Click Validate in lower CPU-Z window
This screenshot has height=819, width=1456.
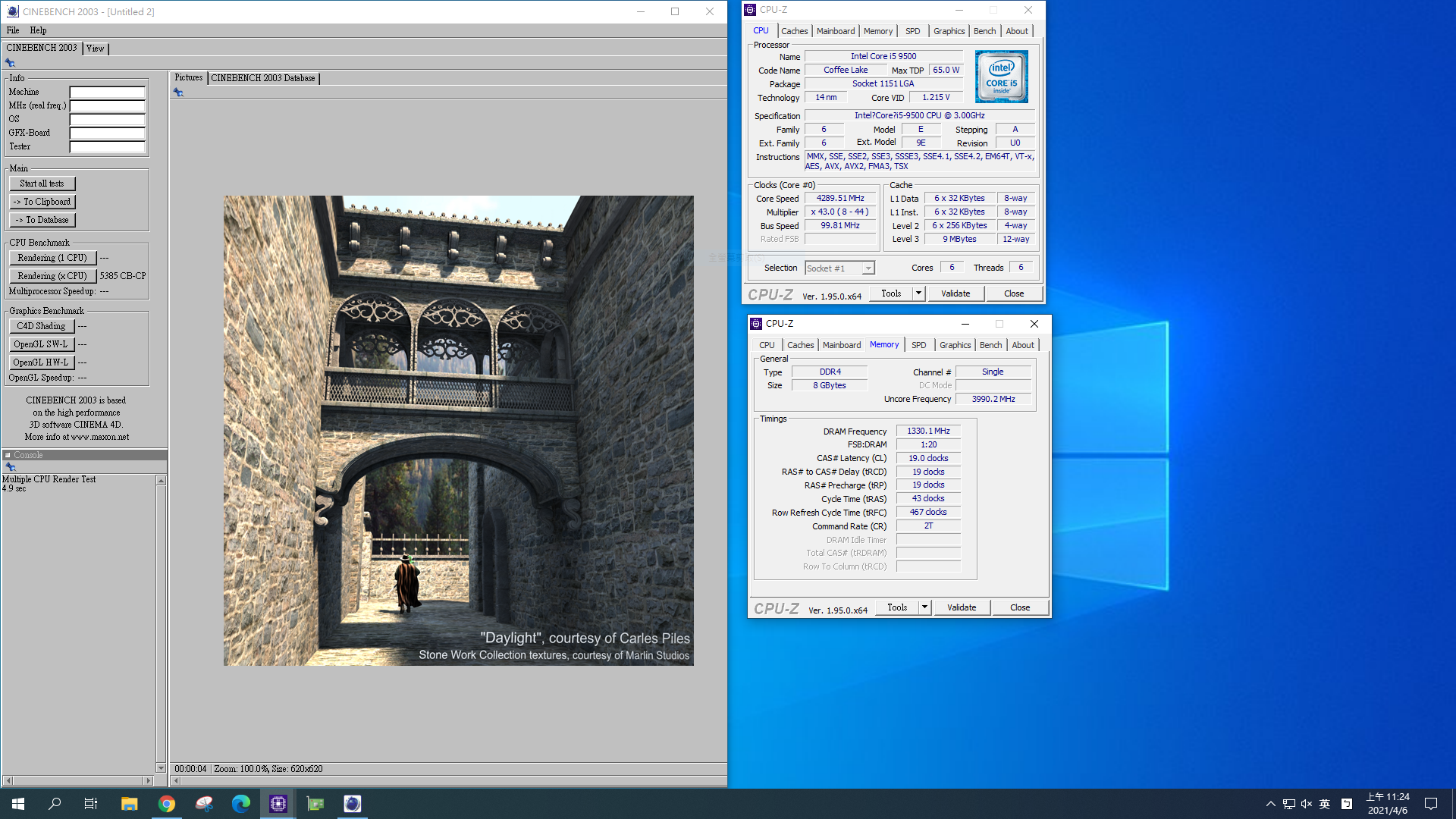[962, 607]
